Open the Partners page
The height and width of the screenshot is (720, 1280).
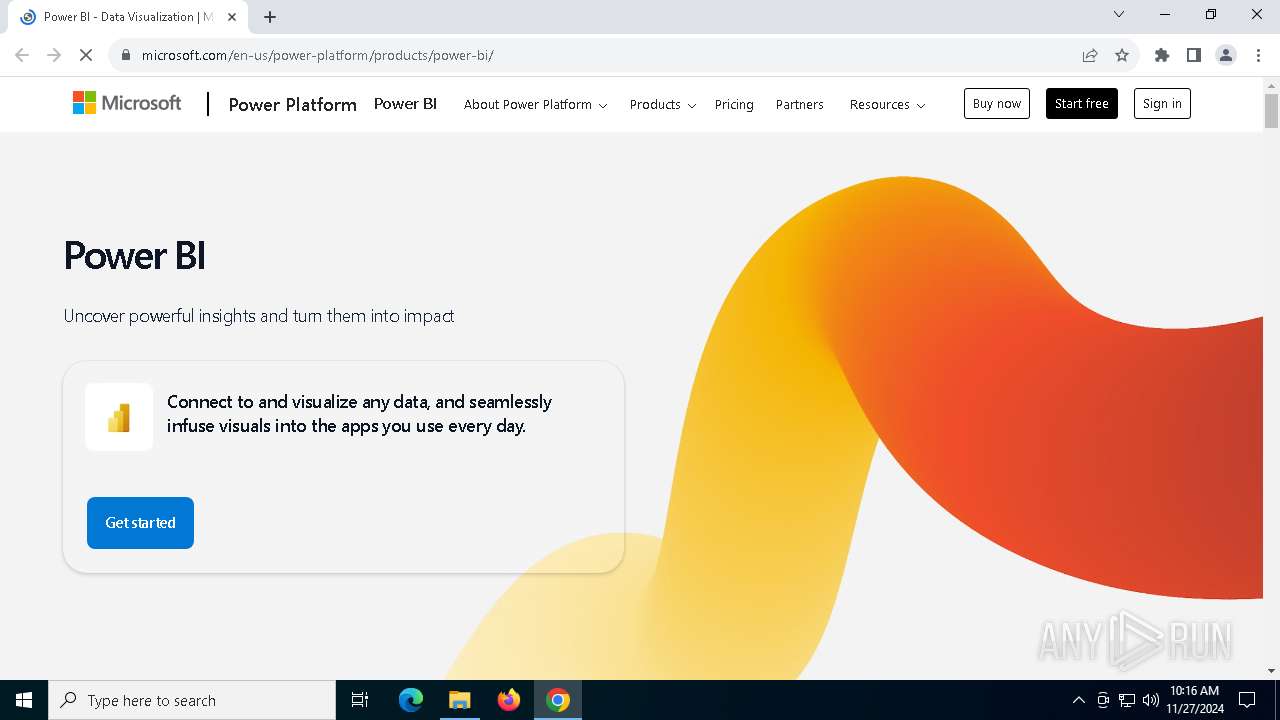(800, 104)
